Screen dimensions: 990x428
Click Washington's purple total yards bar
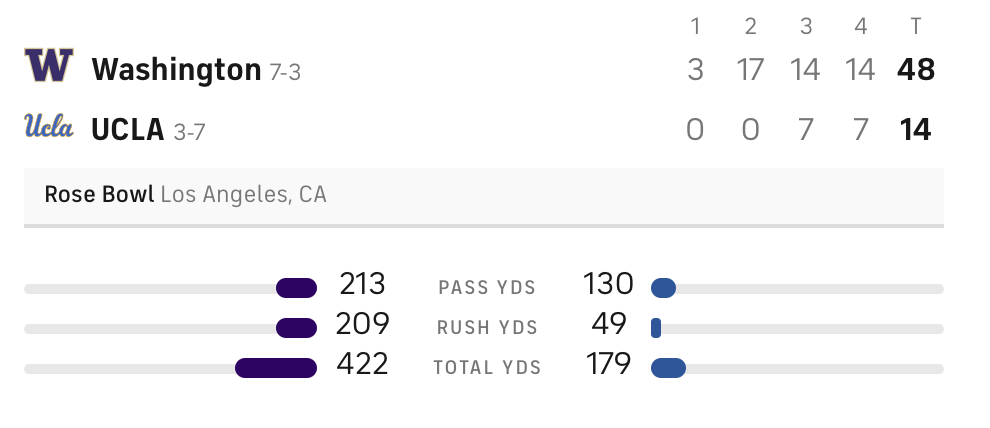point(276,368)
